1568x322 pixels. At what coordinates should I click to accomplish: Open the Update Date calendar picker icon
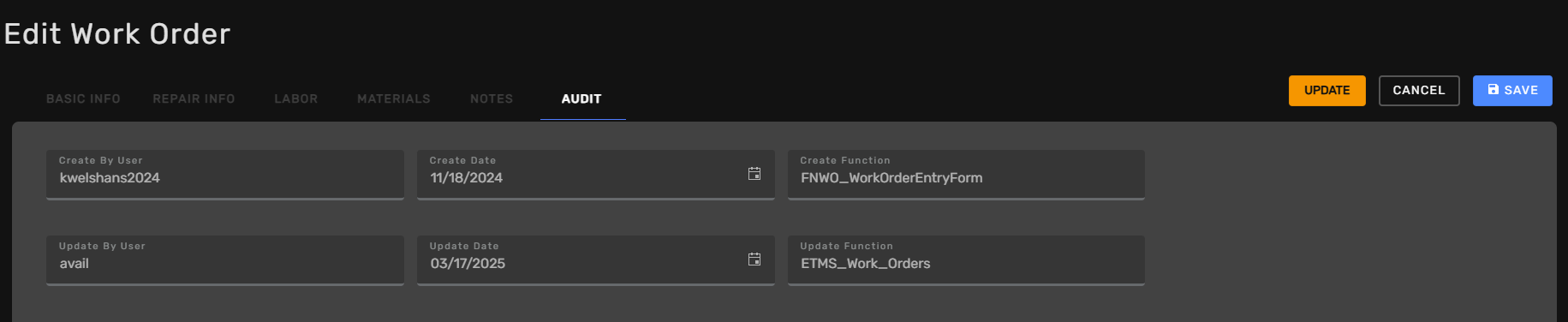[754, 259]
